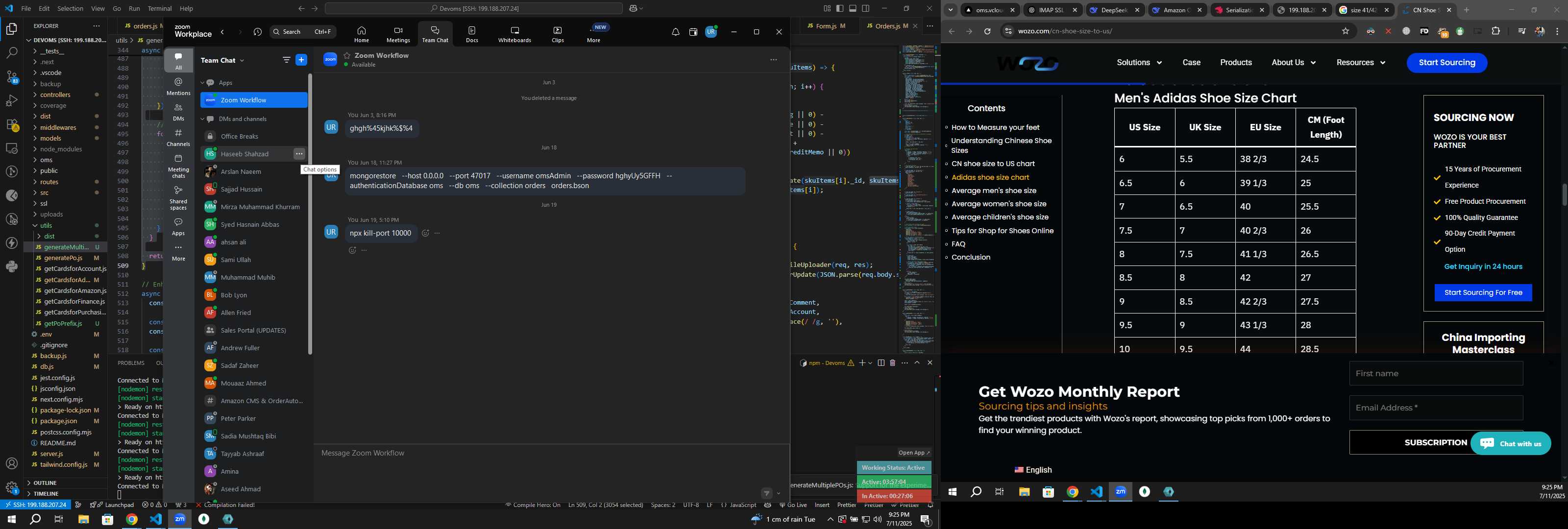
Task: Open Manage gear in VS Code activity bar
Action: 12,487
